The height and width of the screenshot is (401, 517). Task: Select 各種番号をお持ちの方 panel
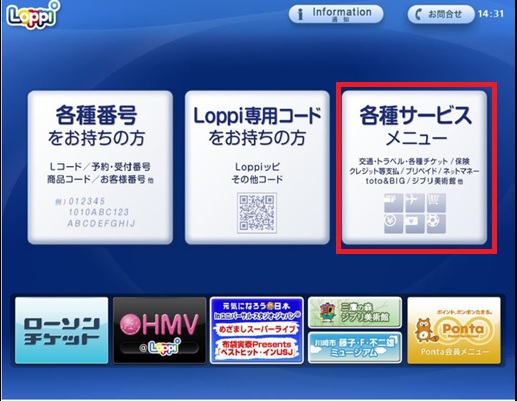[100, 167]
